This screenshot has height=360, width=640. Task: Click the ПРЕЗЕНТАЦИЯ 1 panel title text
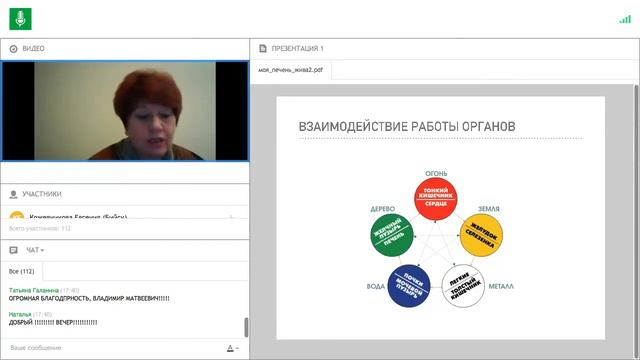298,49
